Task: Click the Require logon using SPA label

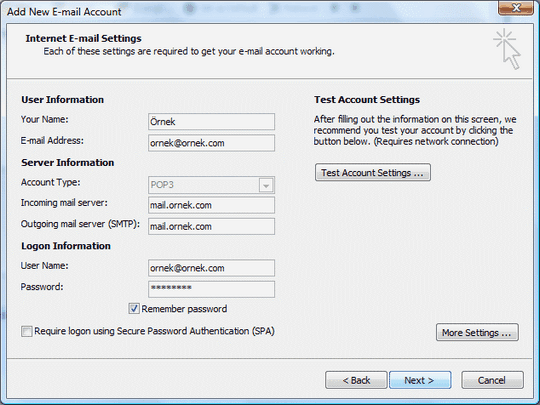Action: pos(154,331)
